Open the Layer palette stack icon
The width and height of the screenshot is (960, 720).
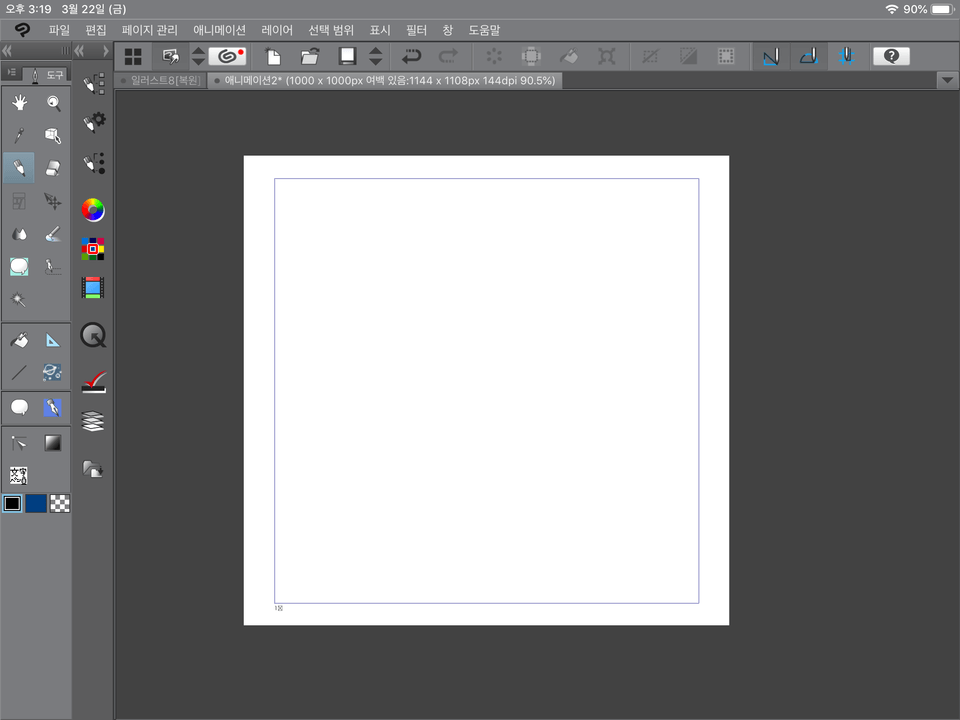point(93,421)
